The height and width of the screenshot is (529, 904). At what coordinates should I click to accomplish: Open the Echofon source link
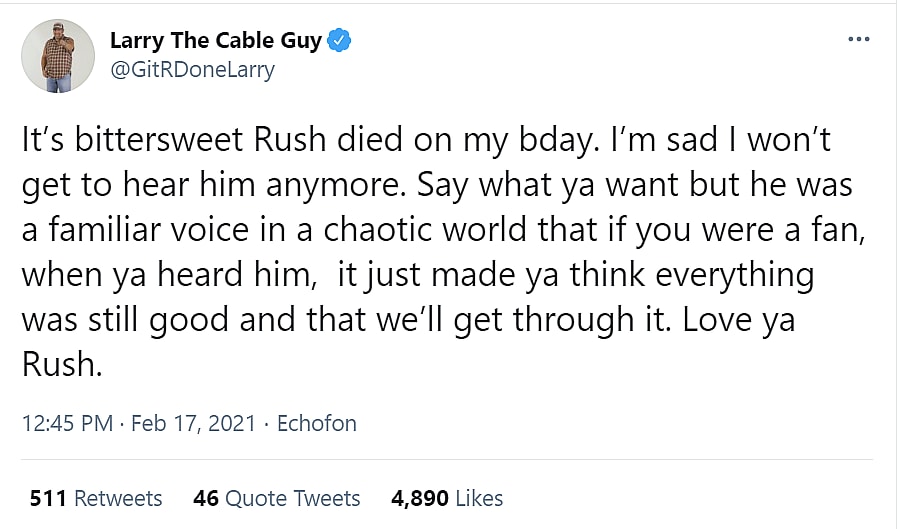click(316, 423)
